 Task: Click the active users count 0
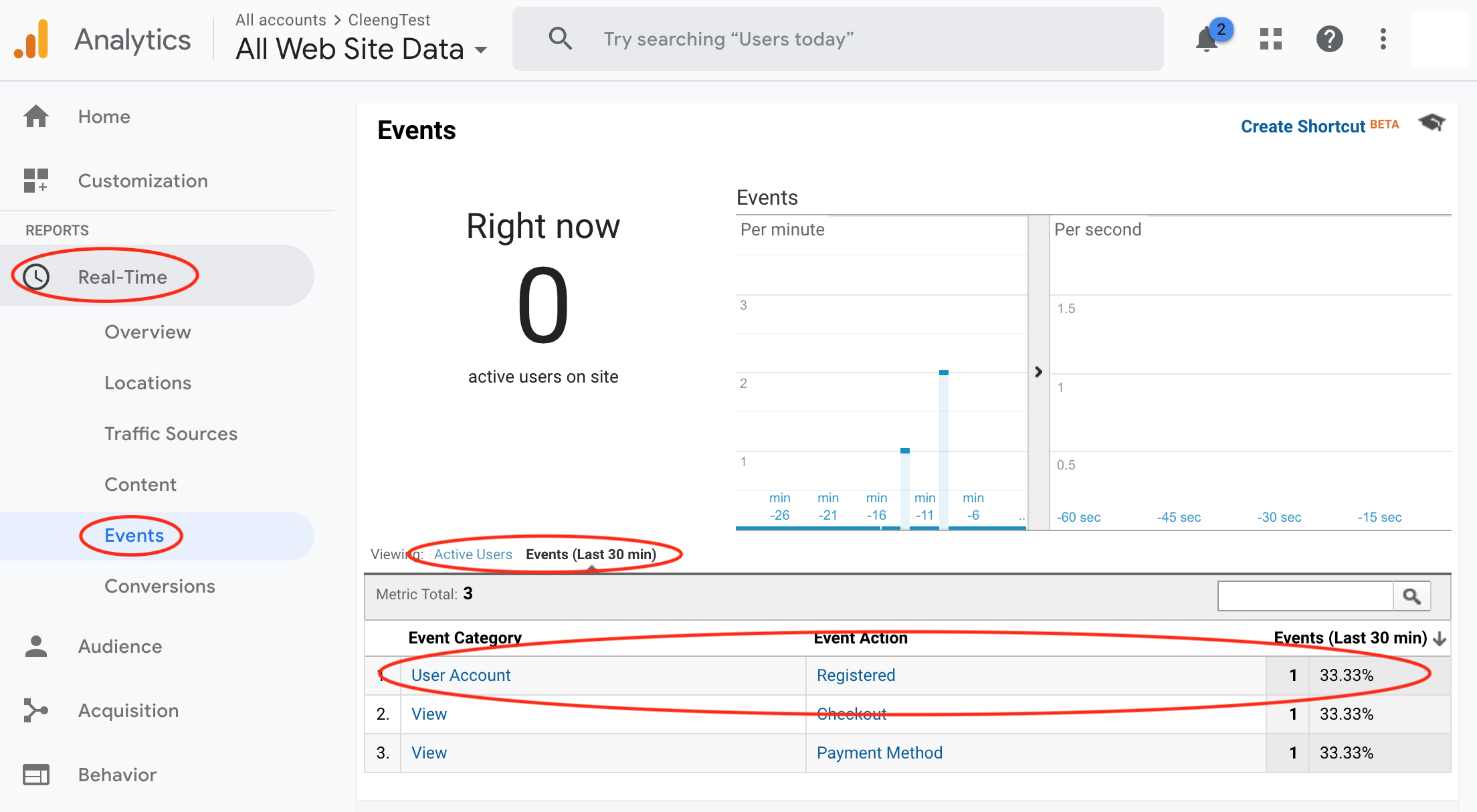click(x=543, y=305)
